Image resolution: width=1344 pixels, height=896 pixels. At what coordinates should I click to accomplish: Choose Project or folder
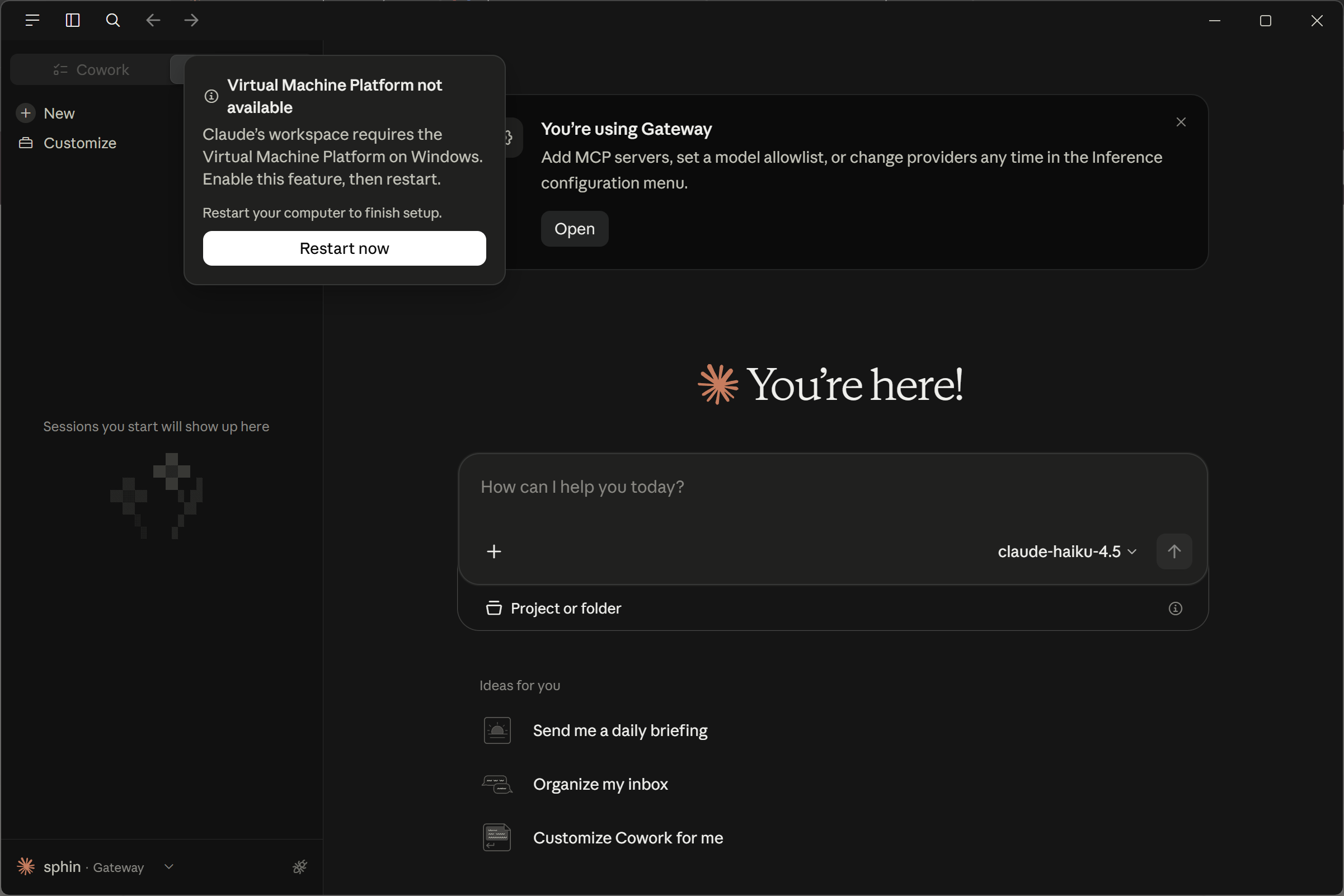(x=554, y=609)
